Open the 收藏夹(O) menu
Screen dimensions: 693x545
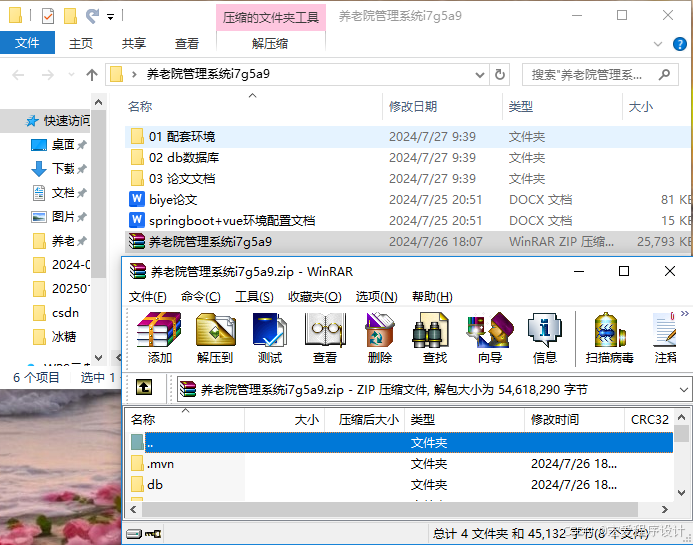click(315, 297)
